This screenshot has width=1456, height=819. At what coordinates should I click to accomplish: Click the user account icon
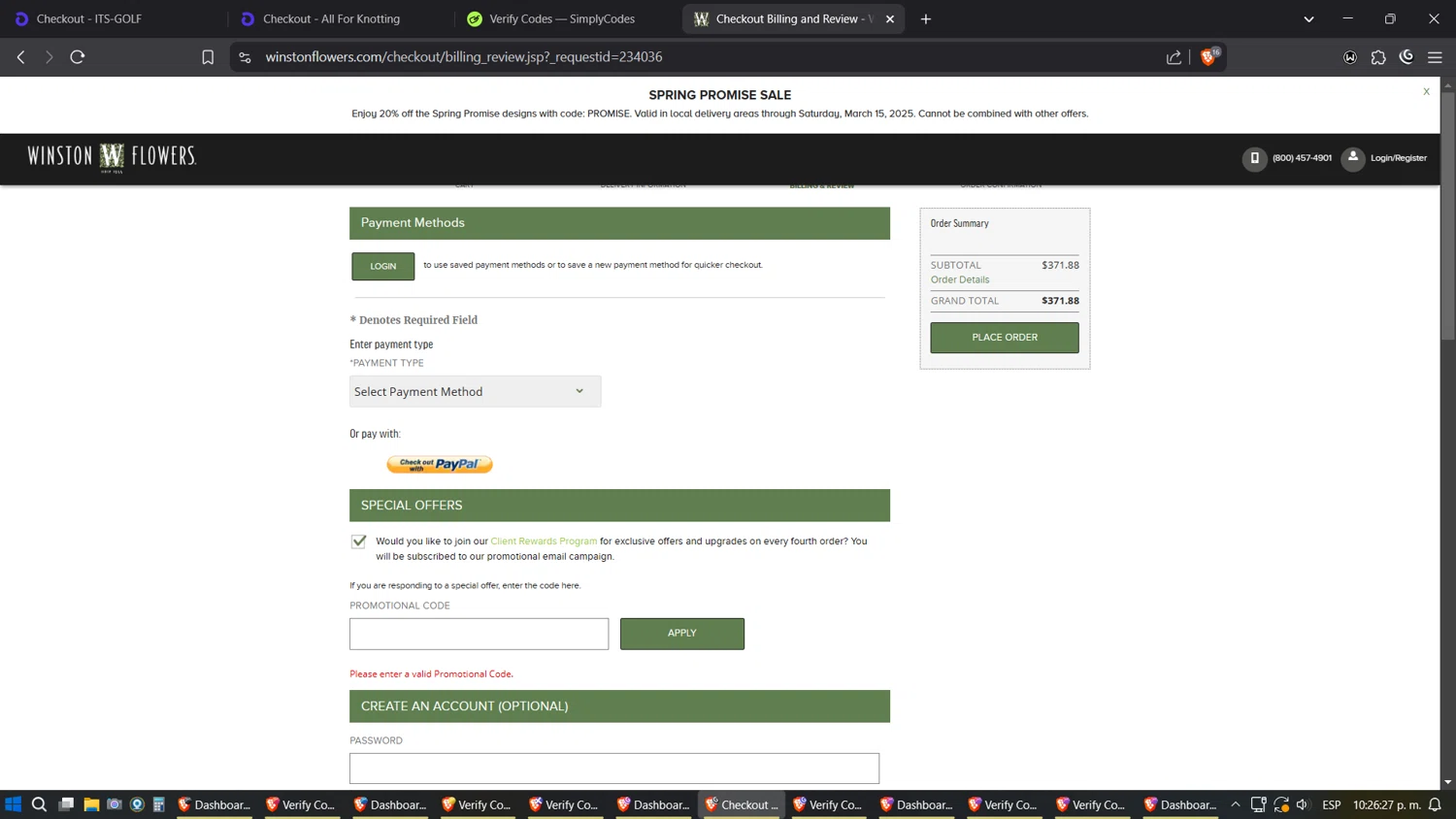(x=1353, y=158)
